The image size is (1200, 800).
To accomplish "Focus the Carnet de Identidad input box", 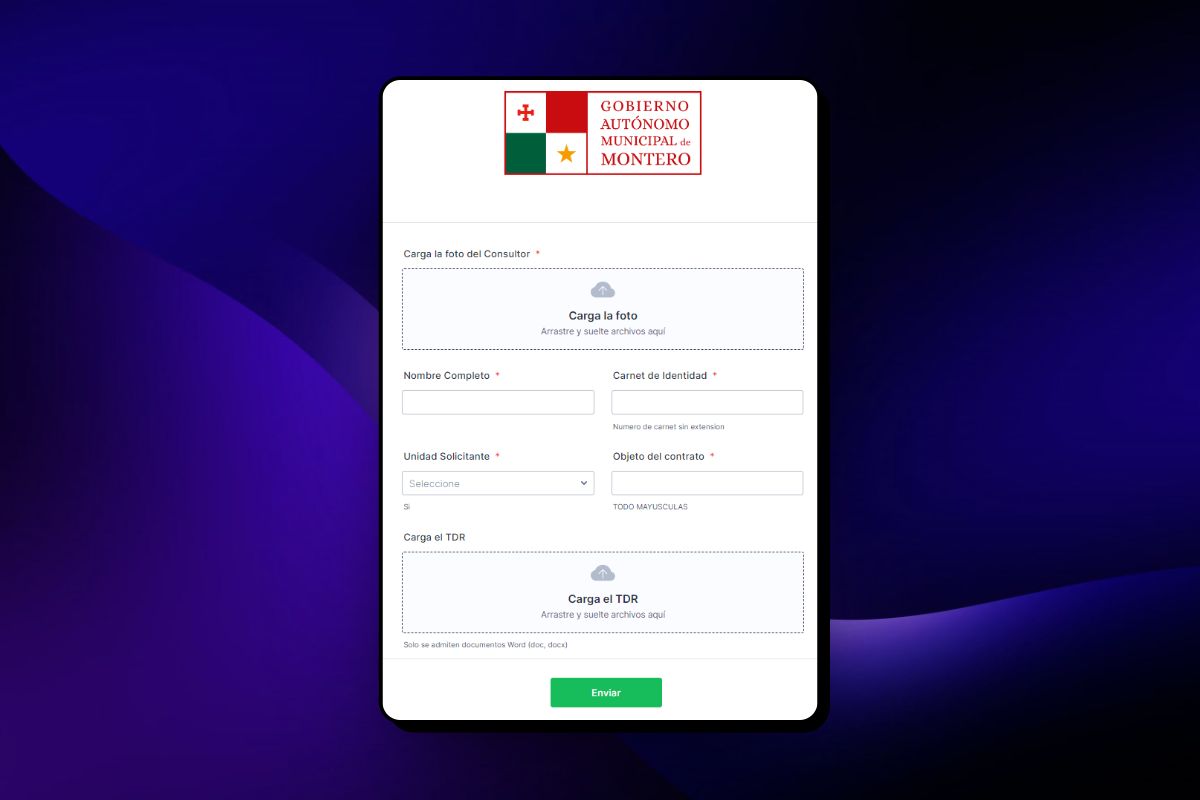I will (x=707, y=402).
